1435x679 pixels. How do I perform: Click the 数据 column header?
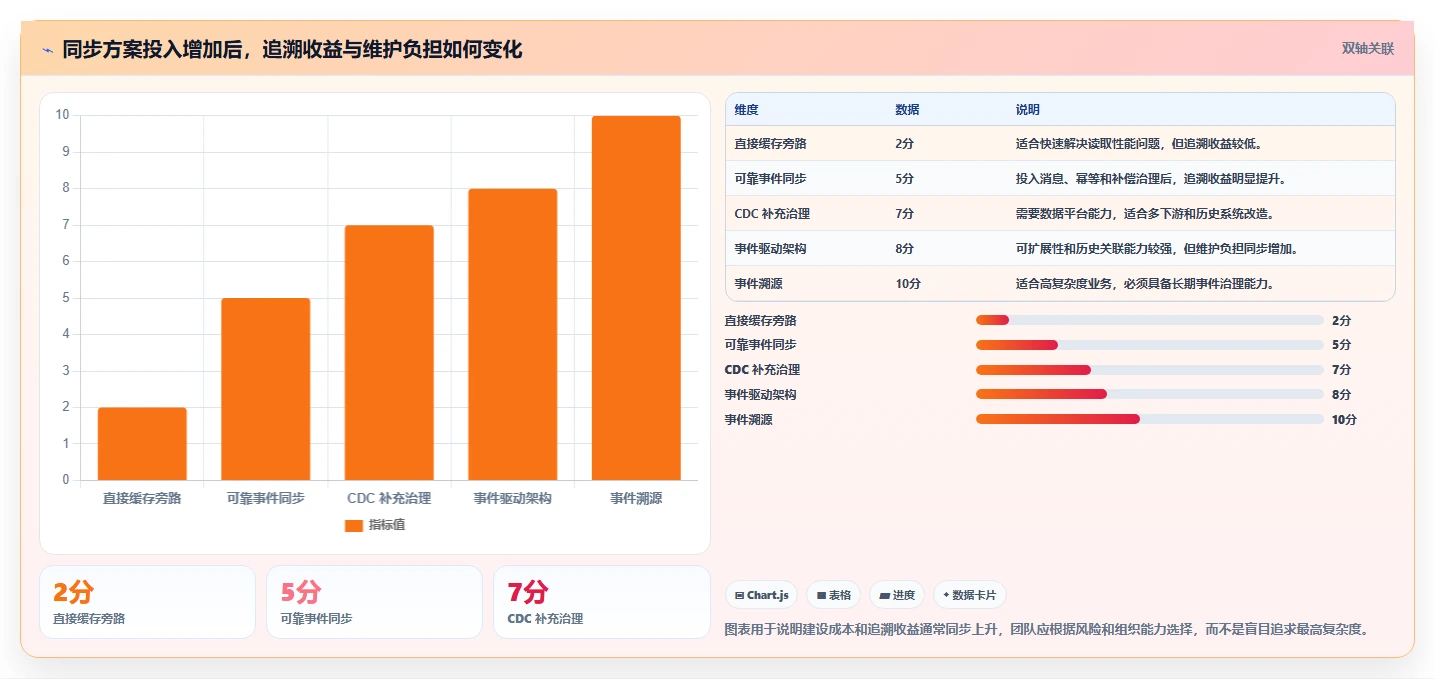tap(907, 110)
